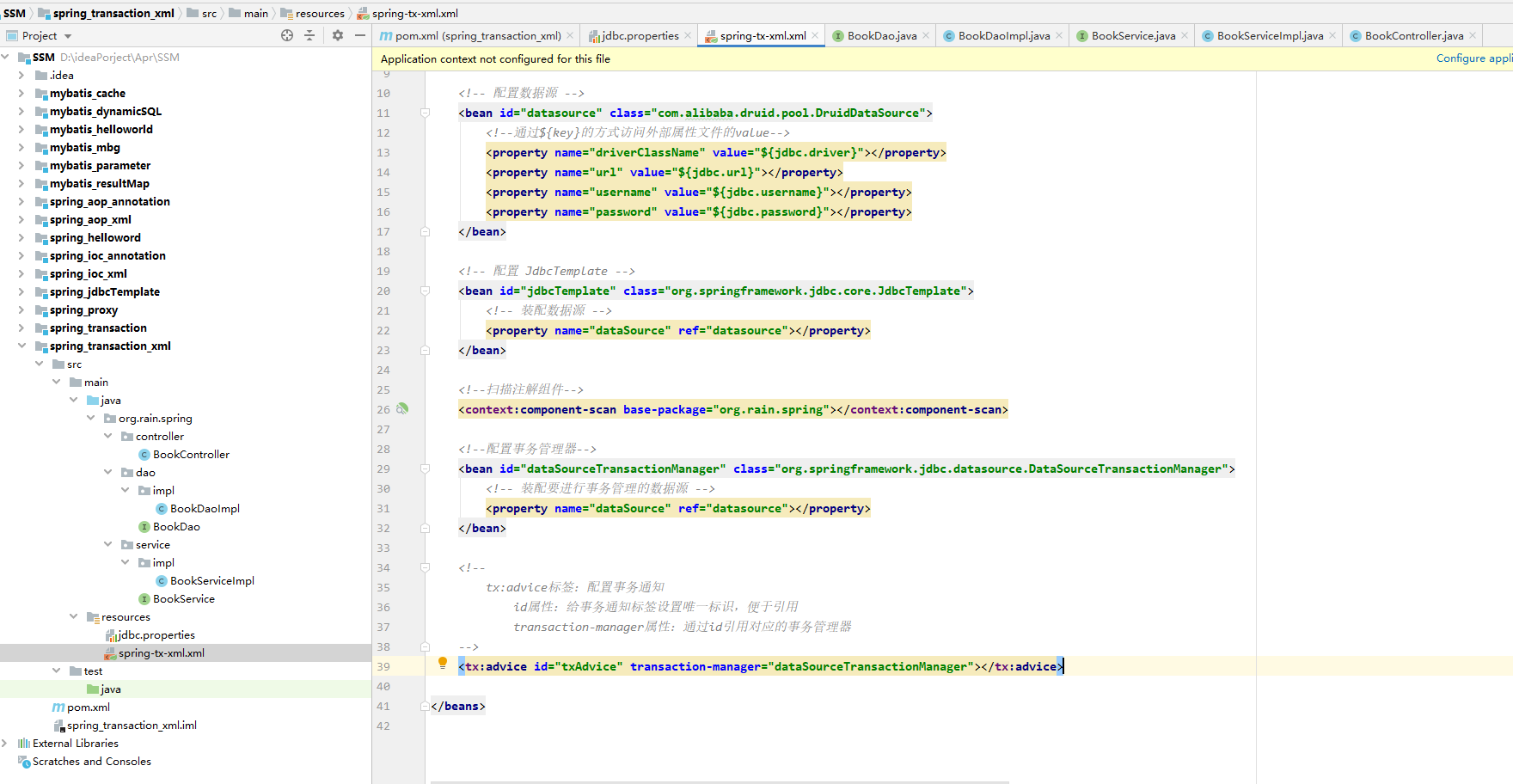Close the pom.xml editor tab

click(x=570, y=35)
